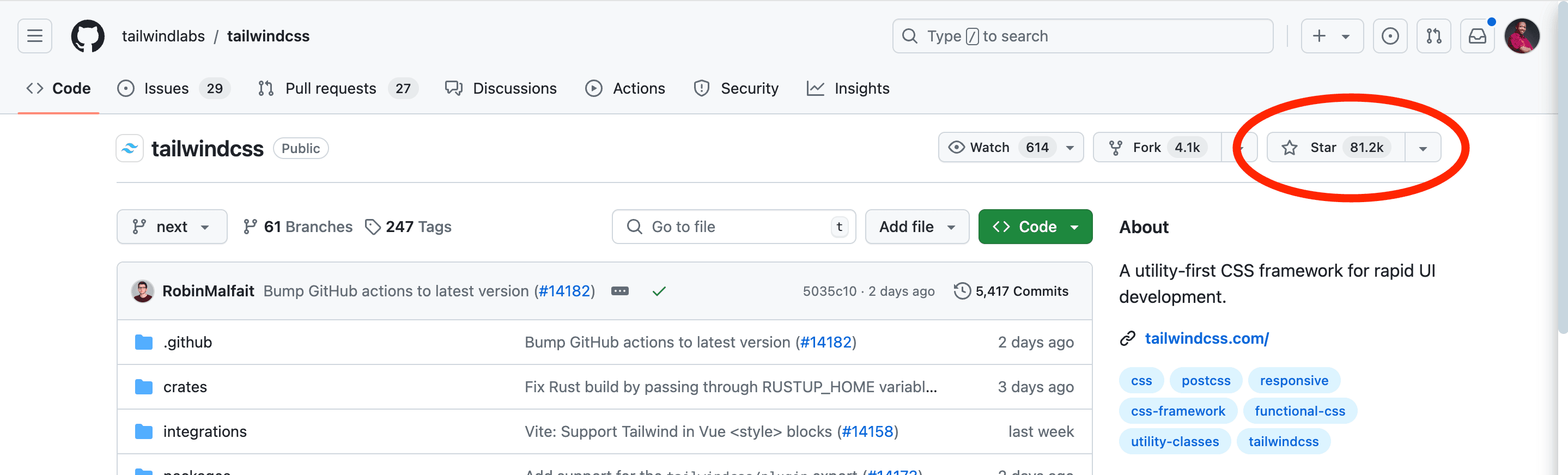Select the css topic tag
The width and height of the screenshot is (1568, 475).
1141,381
